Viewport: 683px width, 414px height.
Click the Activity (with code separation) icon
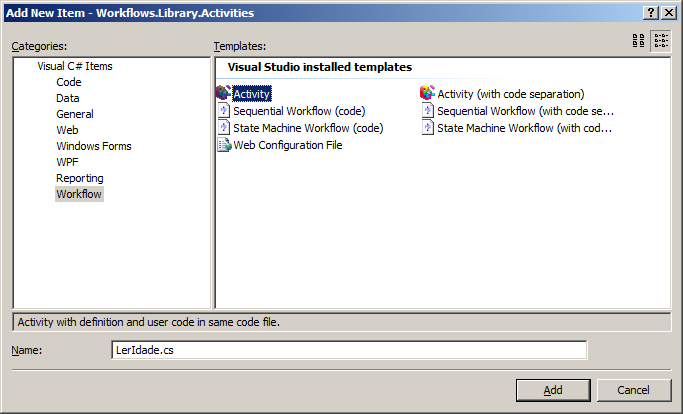point(427,94)
